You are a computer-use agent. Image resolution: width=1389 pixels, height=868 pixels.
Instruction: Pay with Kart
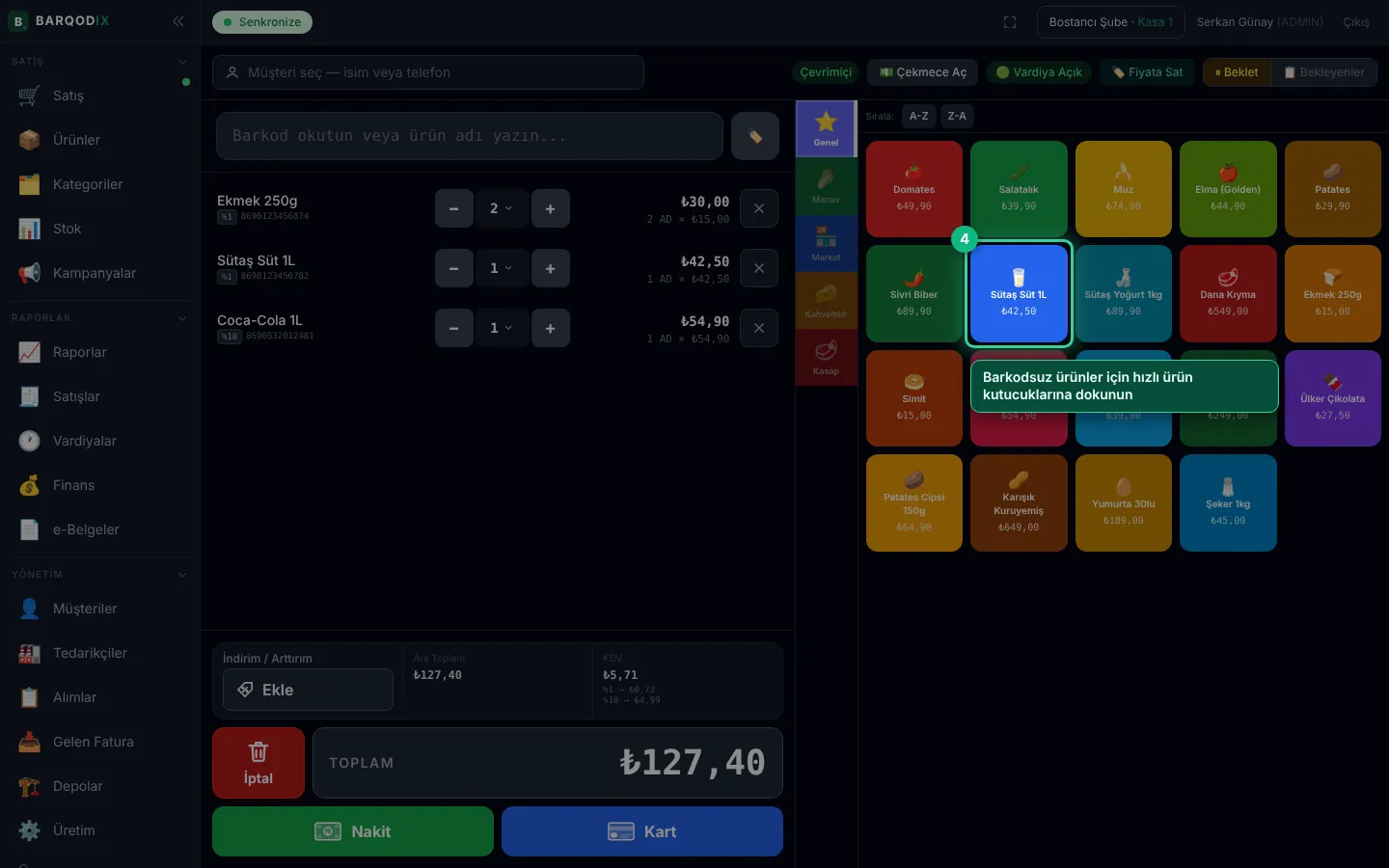pyautogui.click(x=642, y=831)
